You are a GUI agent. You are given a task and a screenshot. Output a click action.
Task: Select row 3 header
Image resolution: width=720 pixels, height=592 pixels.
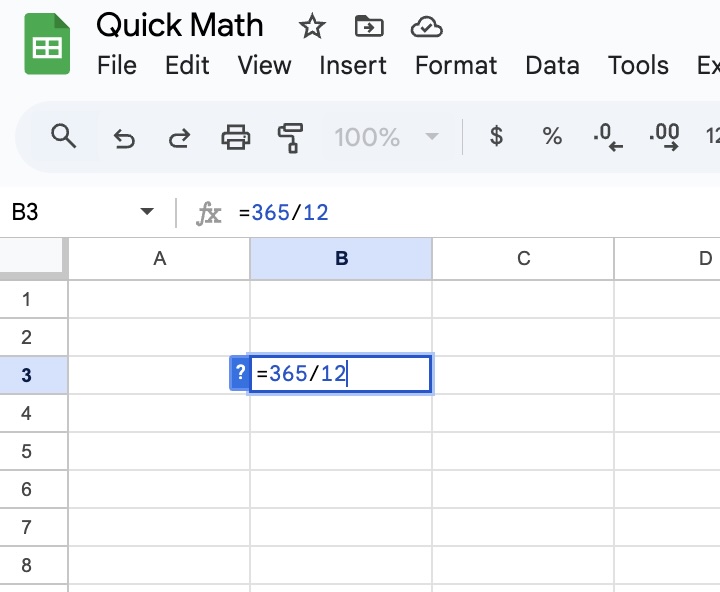click(34, 375)
